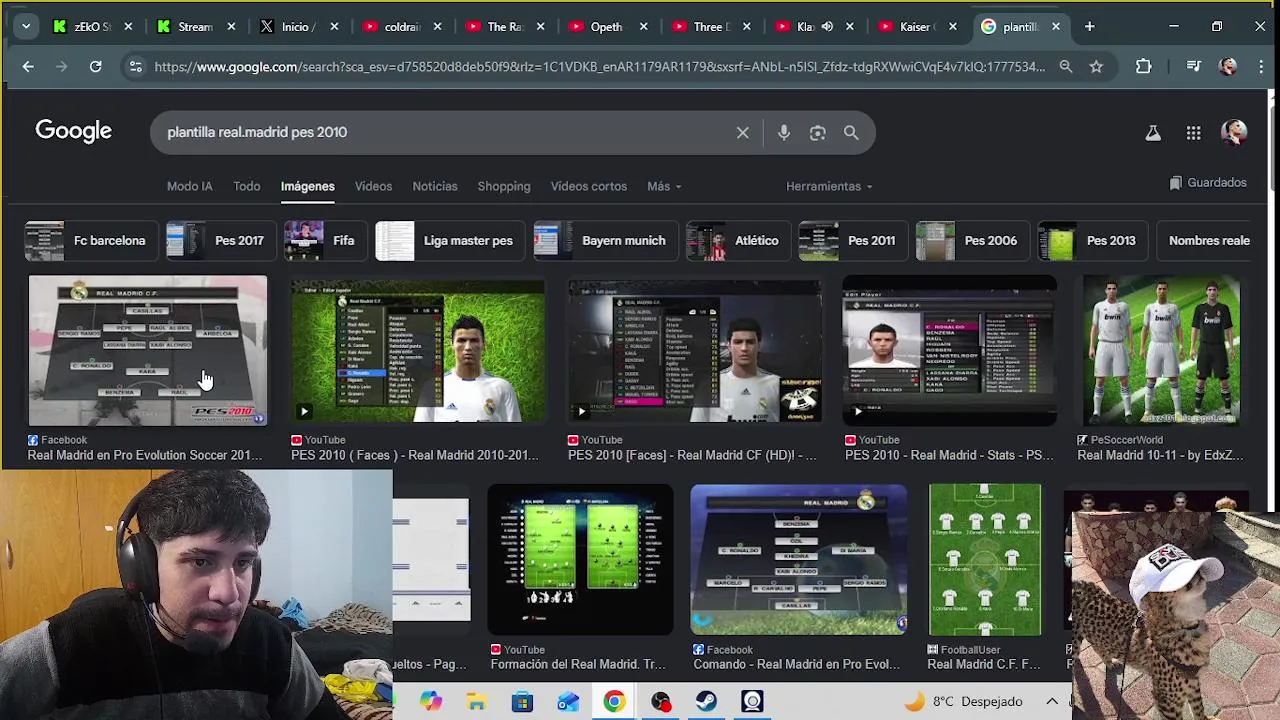Open the Chrome tab search dropdown
Screen dimensions: 1280x720
tap(26, 26)
